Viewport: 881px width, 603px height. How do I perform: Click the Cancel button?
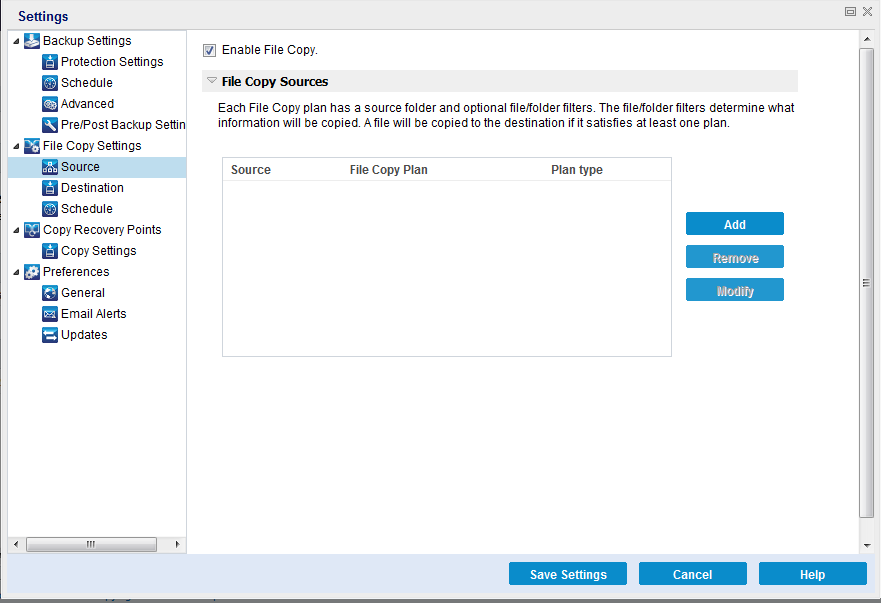coord(692,573)
